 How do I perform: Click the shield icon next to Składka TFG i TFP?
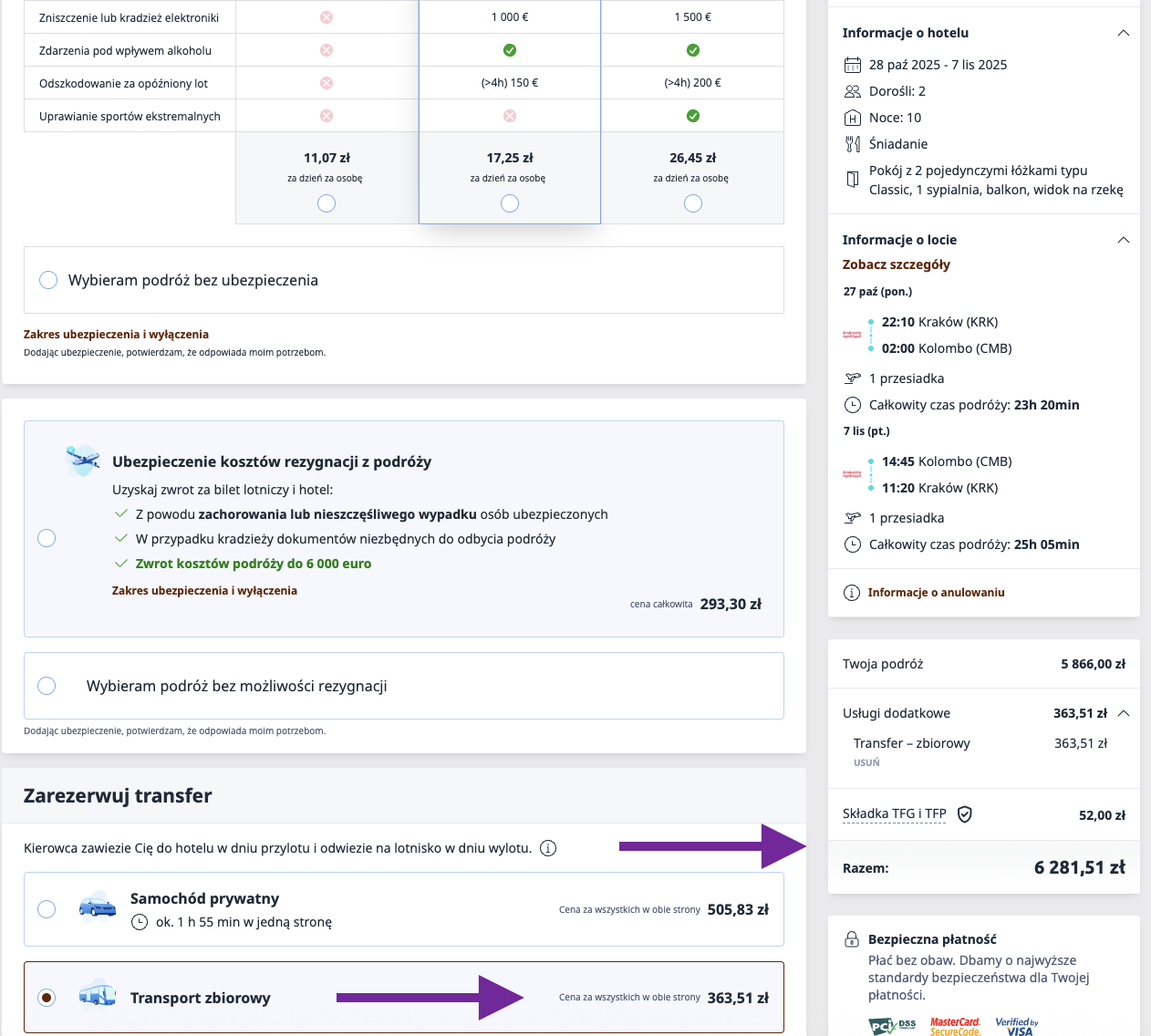coord(965,814)
